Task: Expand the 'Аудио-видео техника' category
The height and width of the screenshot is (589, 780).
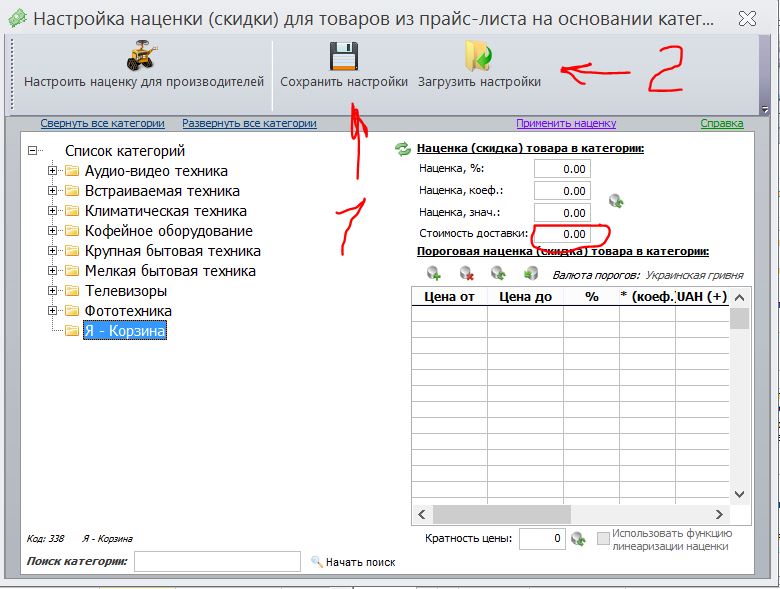Action: pyautogui.click(x=52, y=171)
